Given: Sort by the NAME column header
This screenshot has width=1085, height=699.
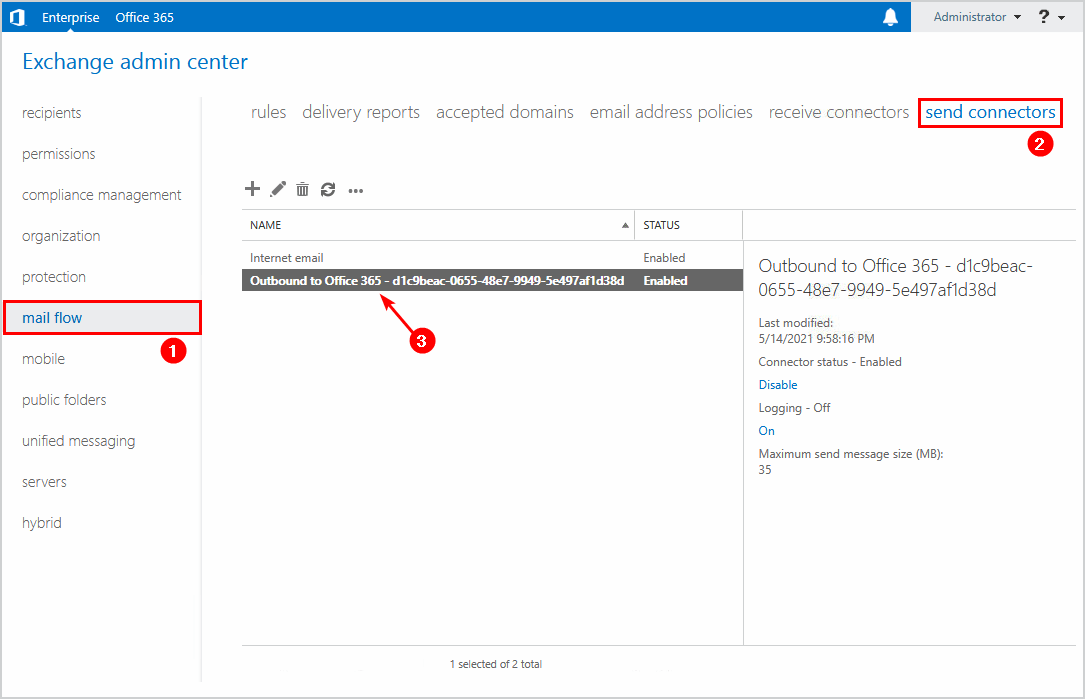Looking at the screenshot, I should click(438, 225).
